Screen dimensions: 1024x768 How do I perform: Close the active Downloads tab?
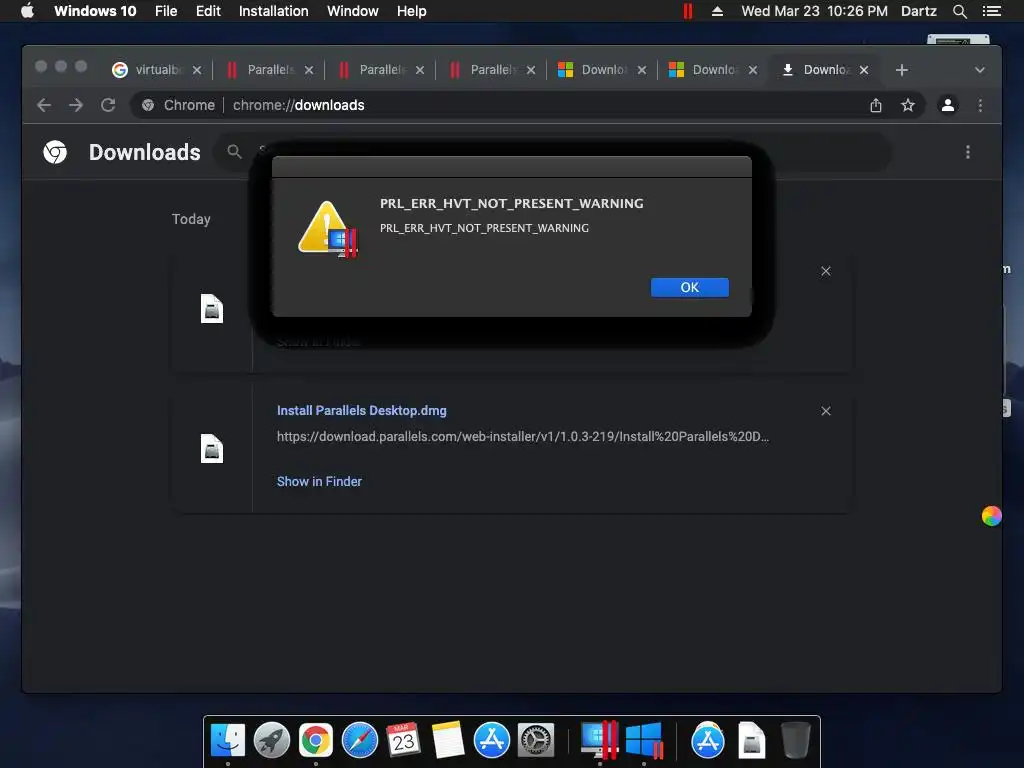(x=864, y=70)
